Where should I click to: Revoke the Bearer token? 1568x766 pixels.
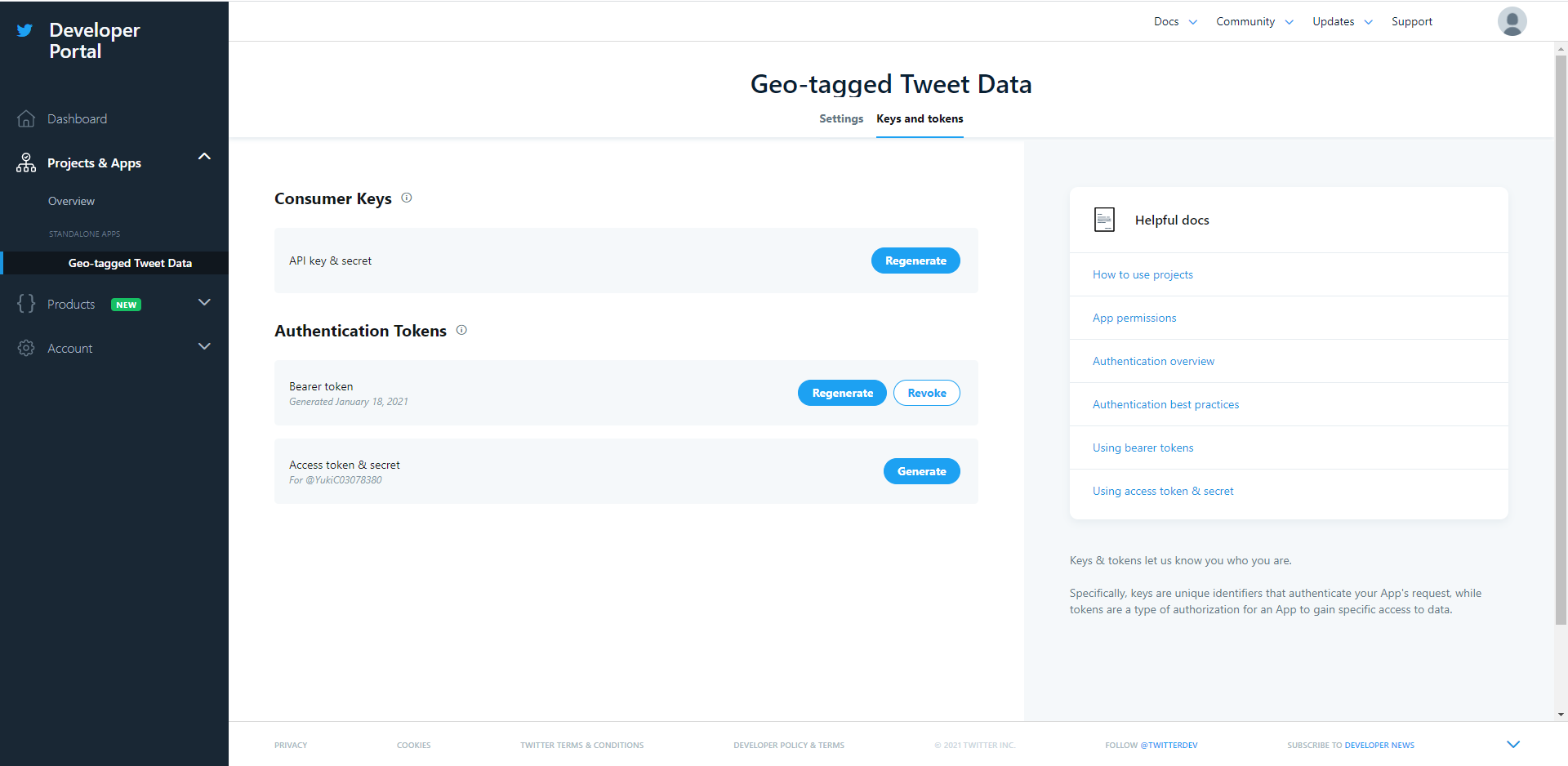pos(926,393)
